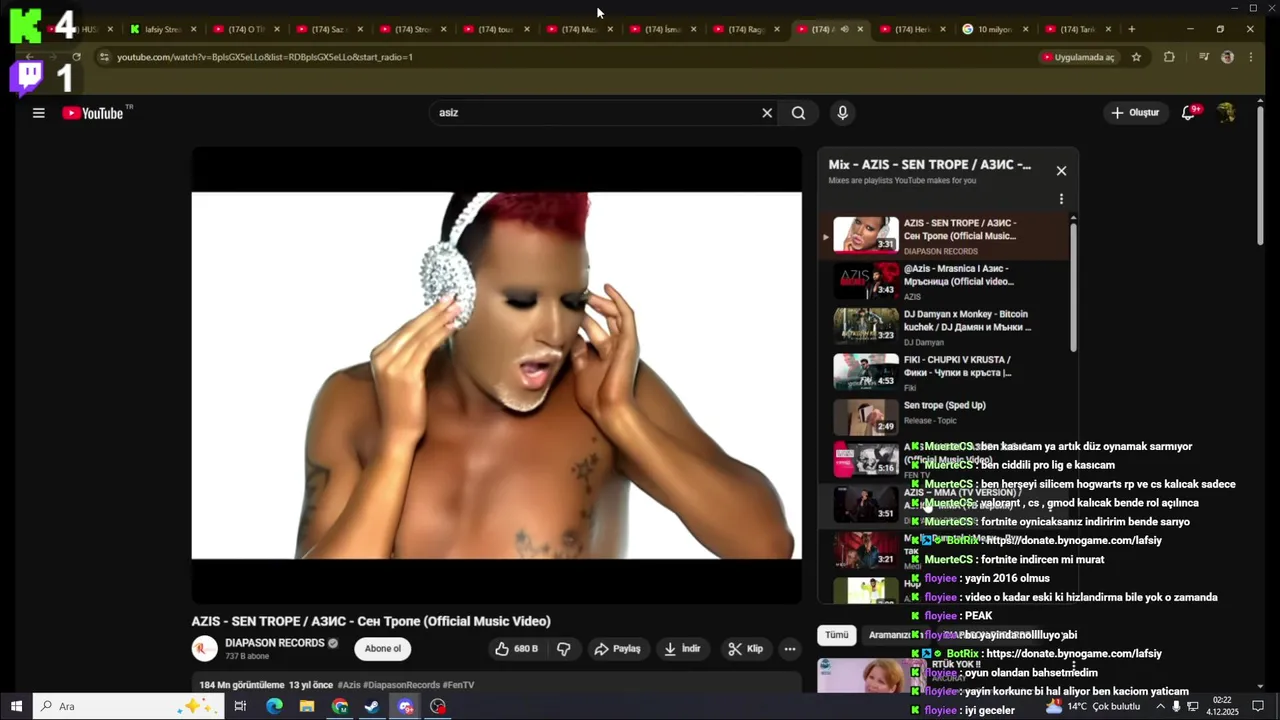
Task: Click the taskbar 'Ara' search box
Action: point(130,706)
